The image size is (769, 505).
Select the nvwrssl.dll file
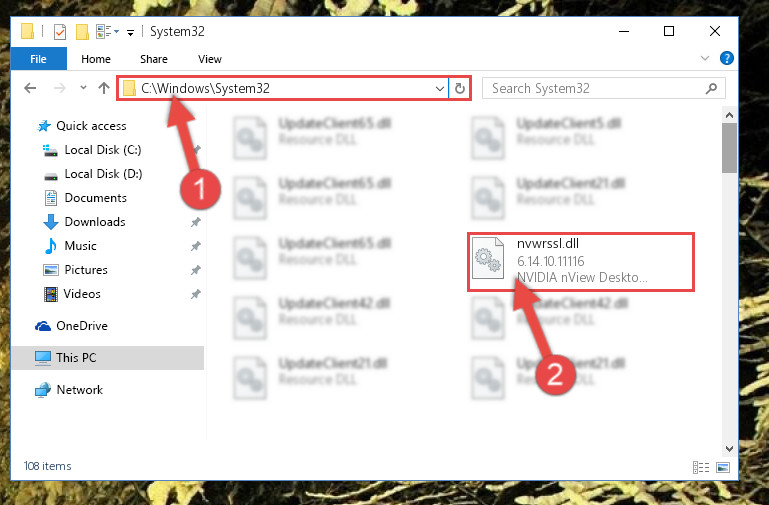click(x=581, y=262)
